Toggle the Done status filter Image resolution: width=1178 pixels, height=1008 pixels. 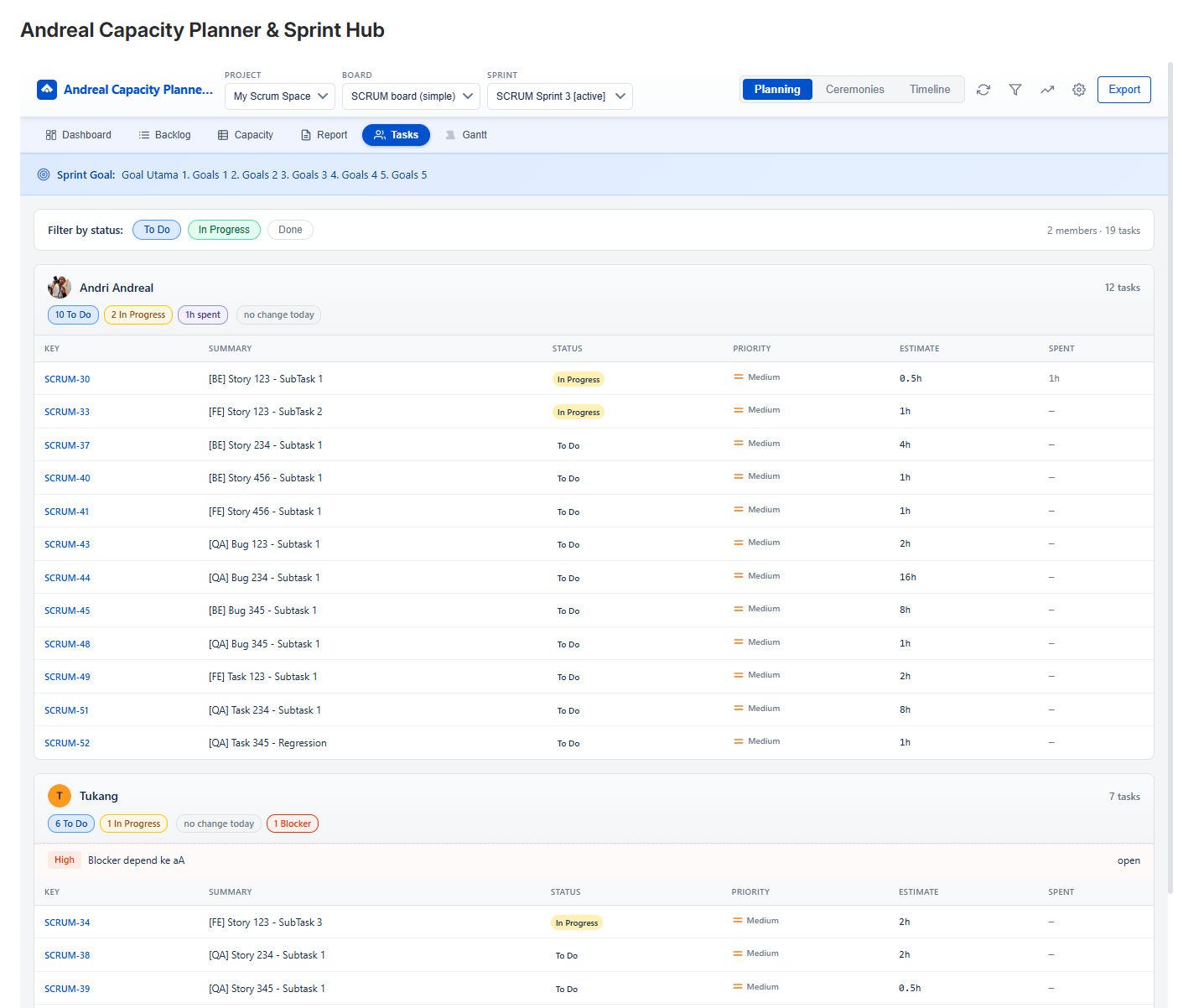click(290, 229)
